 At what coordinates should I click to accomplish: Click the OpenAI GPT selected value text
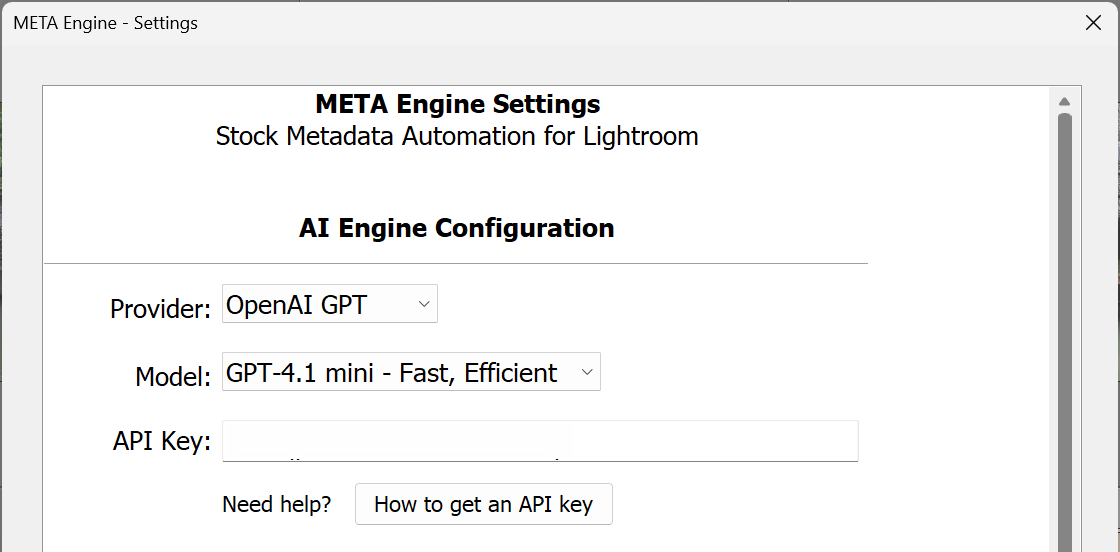296,305
